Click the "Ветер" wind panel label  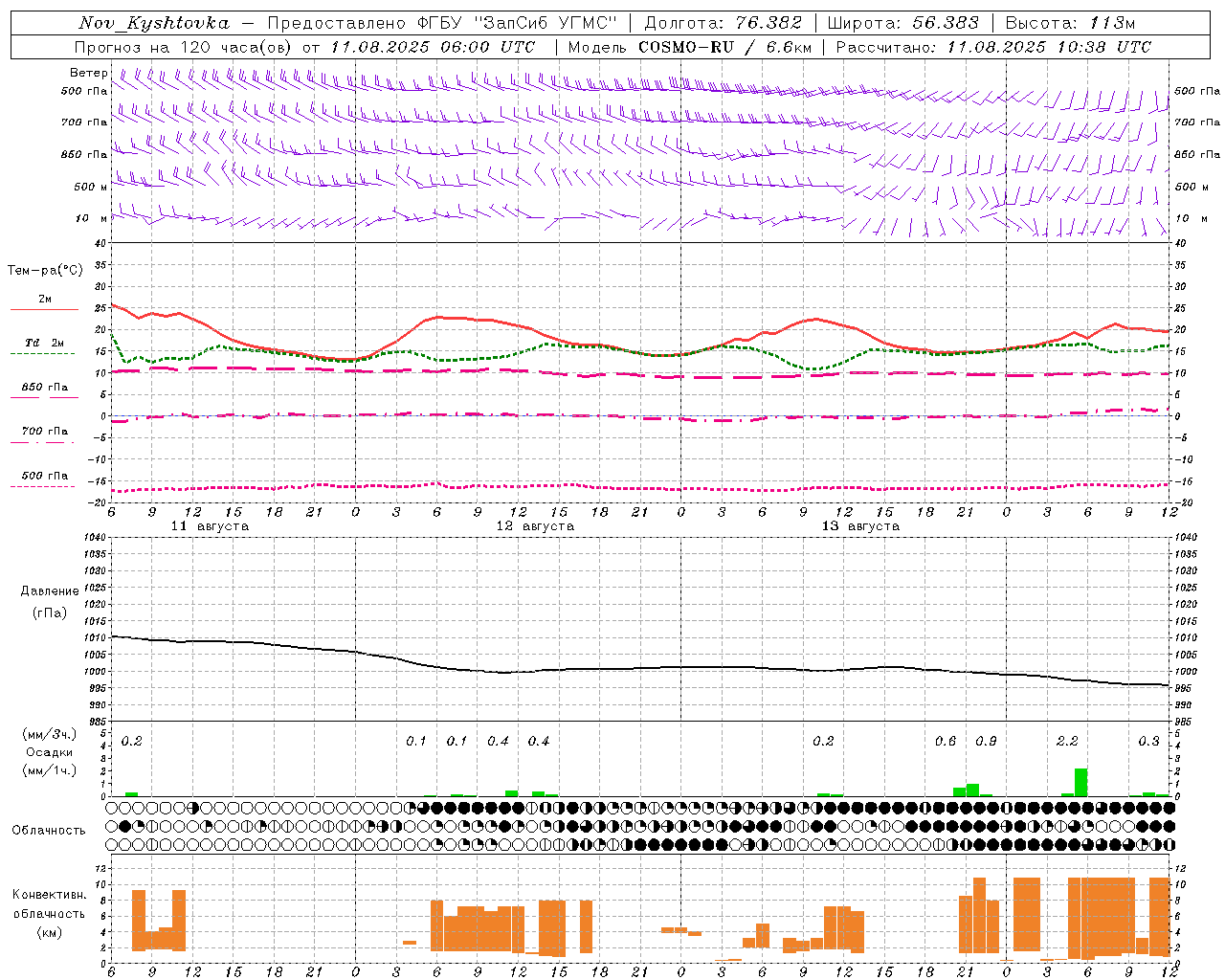[x=88, y=73]
